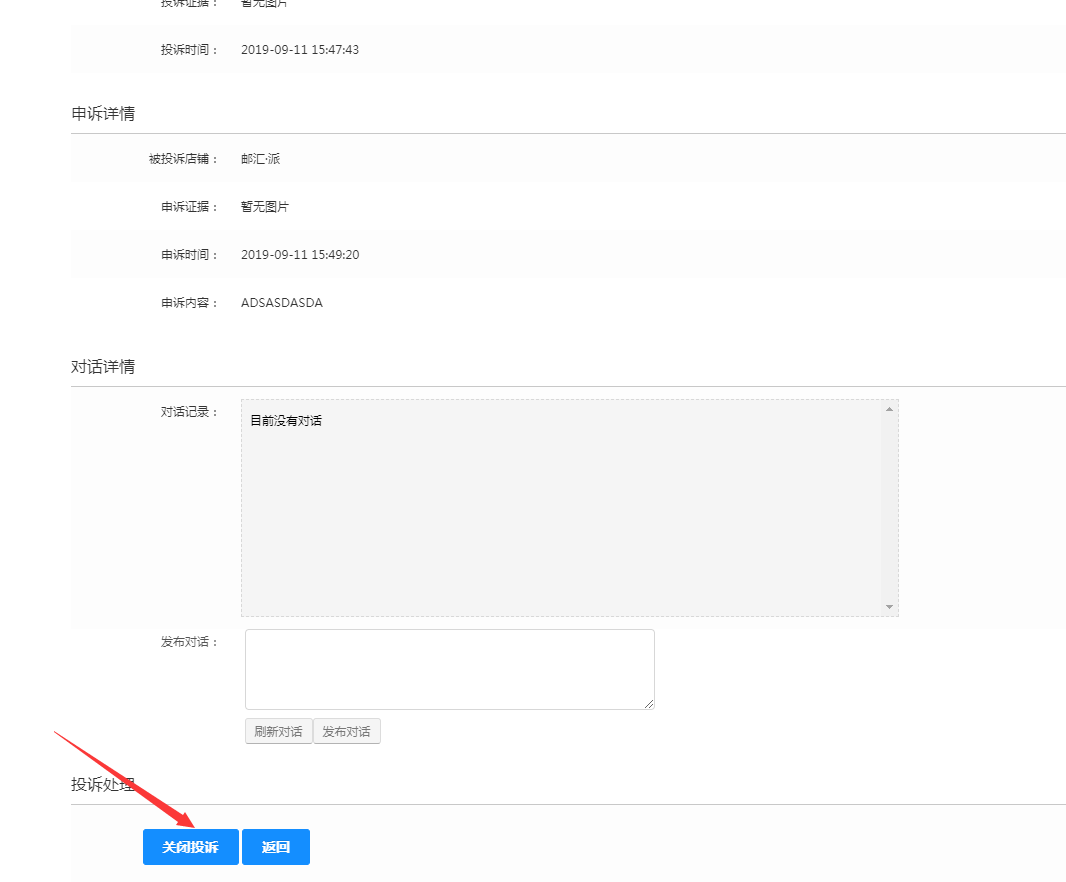Click the appeal content ADSASDASDA
1066x882 pixels.
[x=282, y=303]
